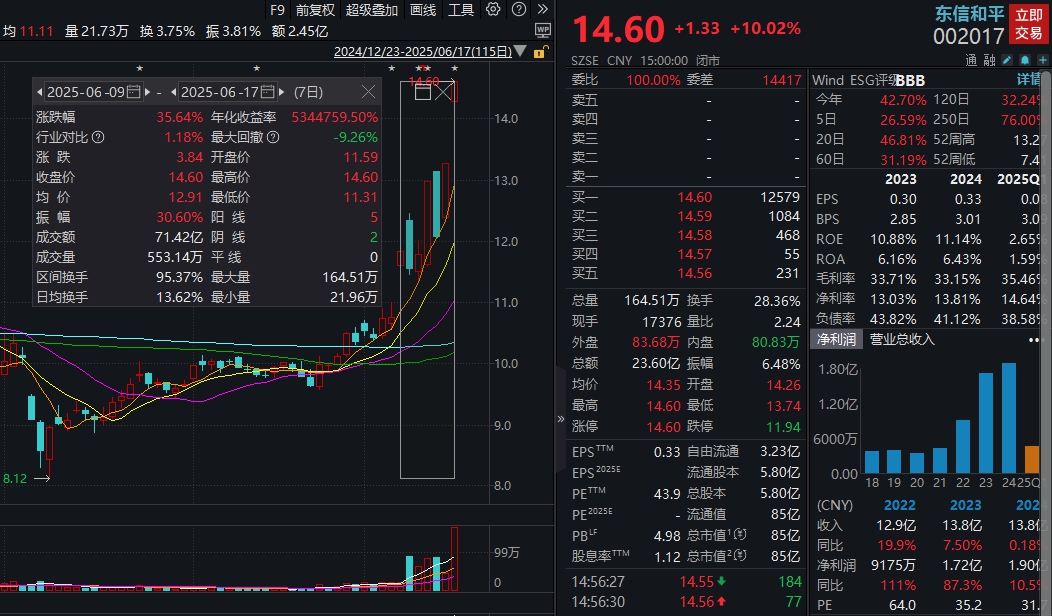Viewport: 1052px width, 616px height.
Task: Click the date range 2024/12/23-2025/06/17 link
Action: pyautogui.click(x=422, y=52)
